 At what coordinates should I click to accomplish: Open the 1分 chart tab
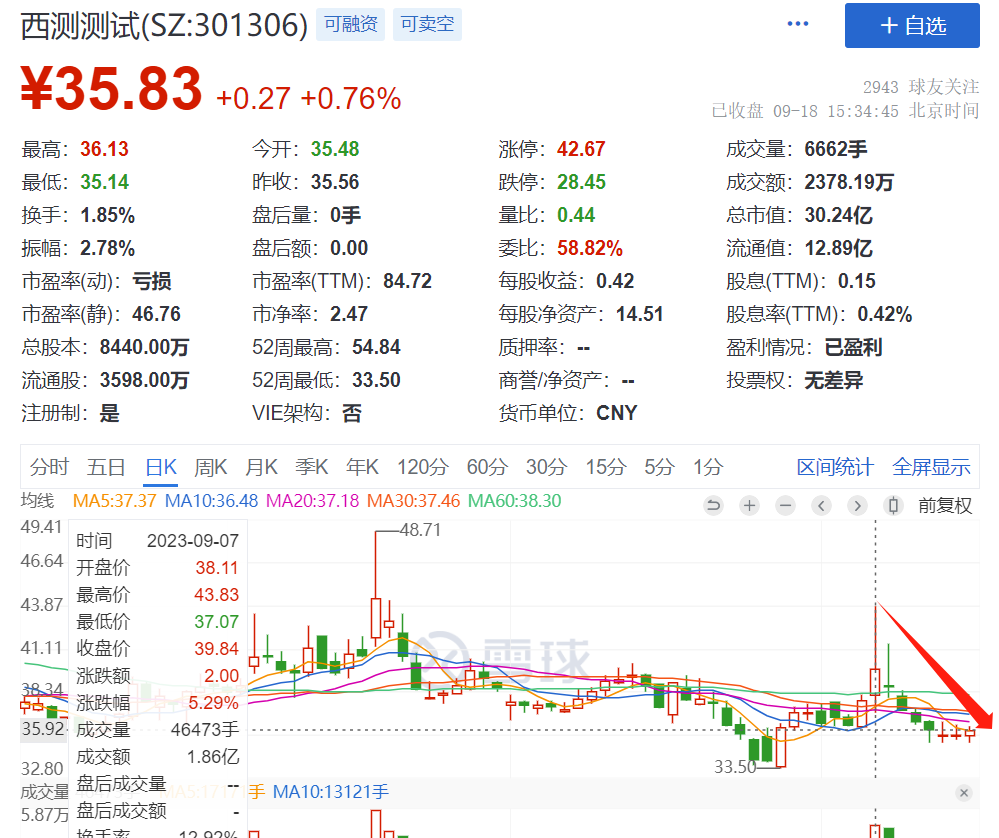pyautogui.click(x=708, y=467)
